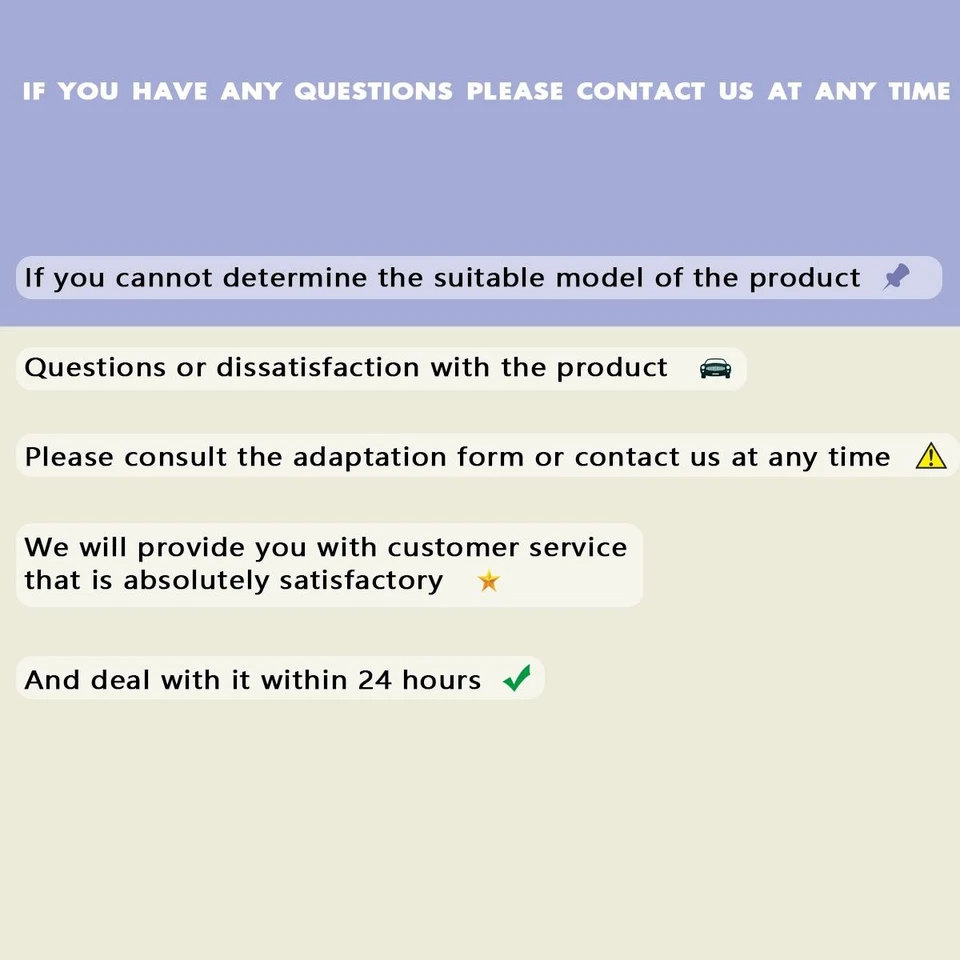Select the 'cannot determine the suitable model' bubble
This screenshot has height=960, width=960.
(479, 277)
